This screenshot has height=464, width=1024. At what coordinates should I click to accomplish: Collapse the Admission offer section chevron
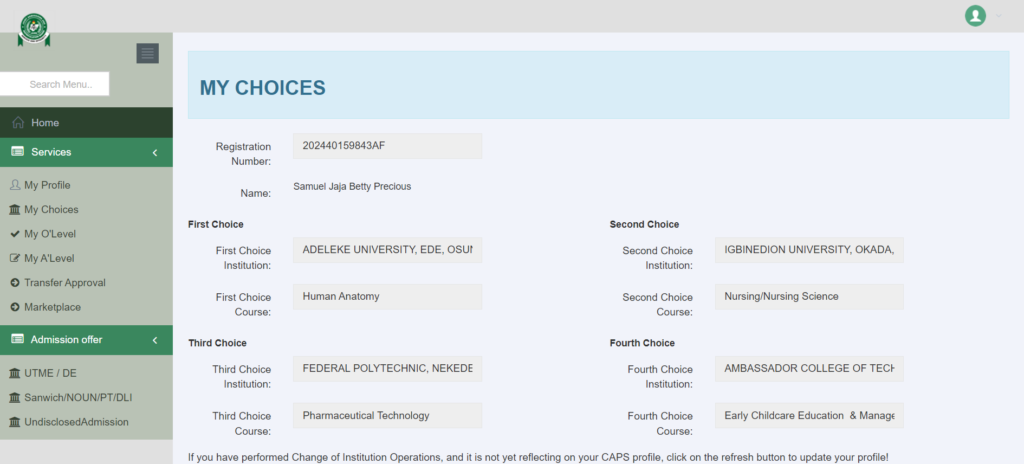[x=155, y=340]
